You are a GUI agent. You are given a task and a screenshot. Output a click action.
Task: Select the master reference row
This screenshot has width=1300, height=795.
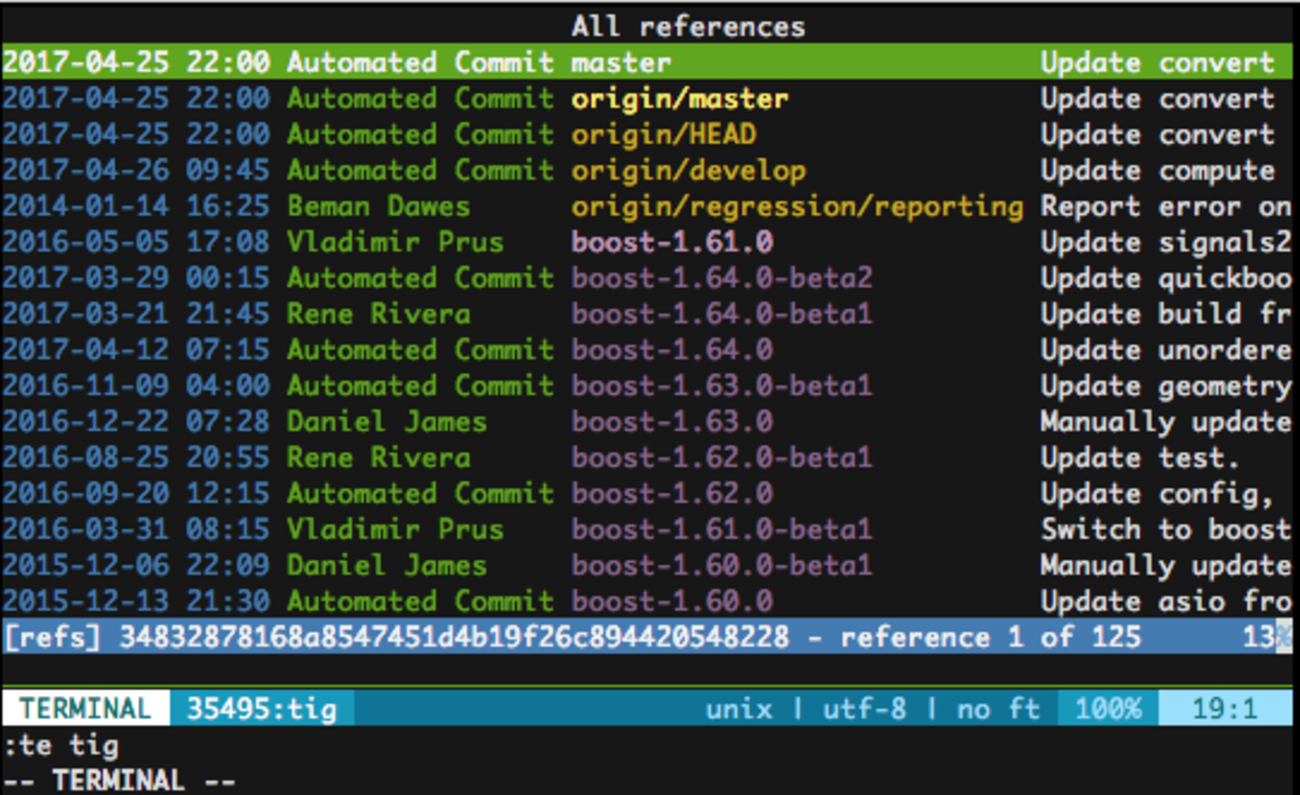(621, 63)
